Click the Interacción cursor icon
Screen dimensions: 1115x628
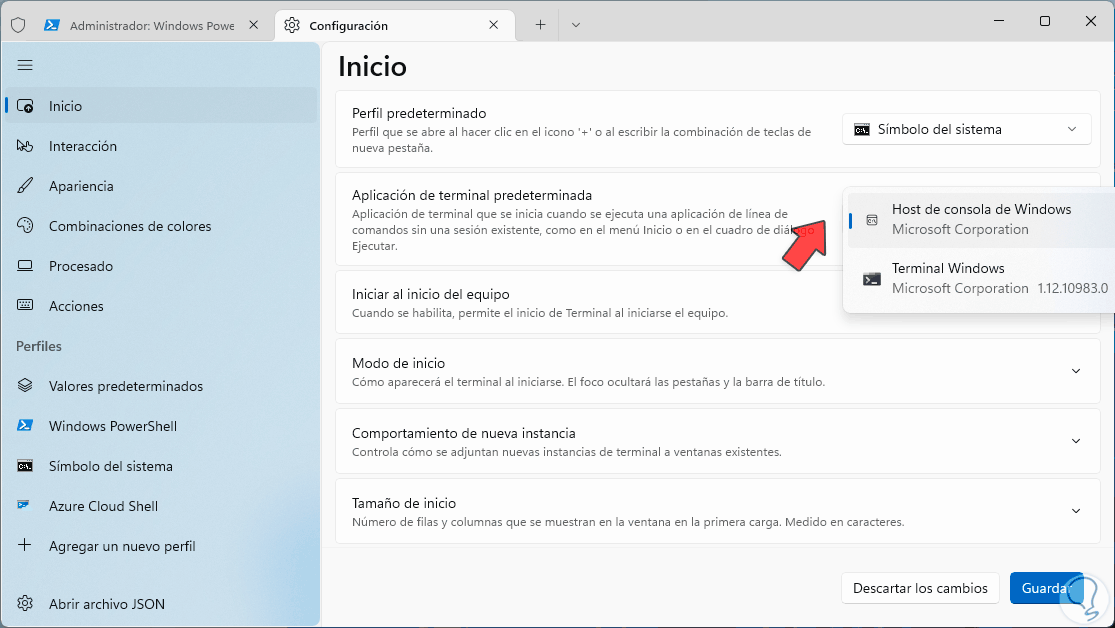point(25,146)
